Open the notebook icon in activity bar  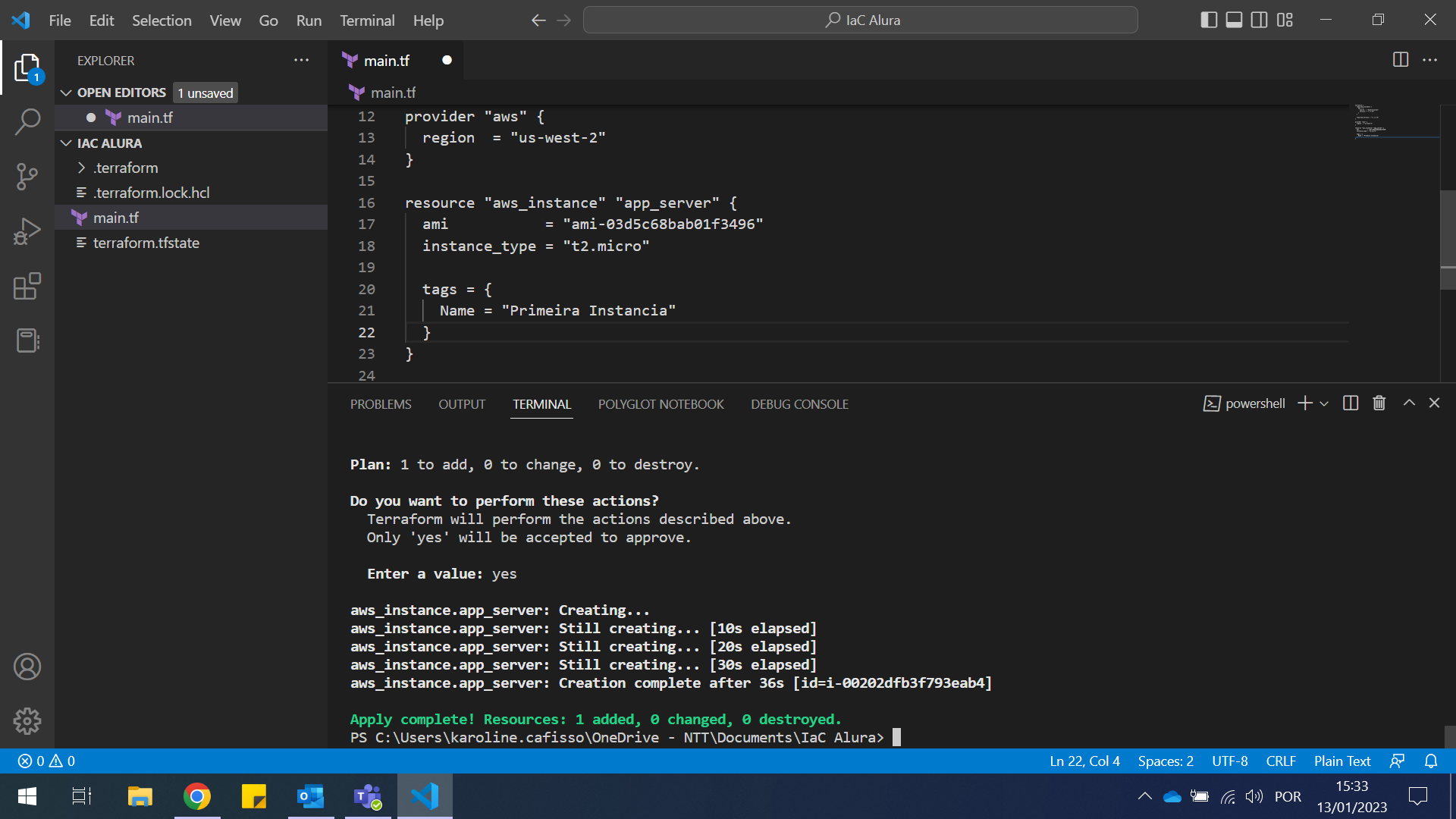point(27,340)
